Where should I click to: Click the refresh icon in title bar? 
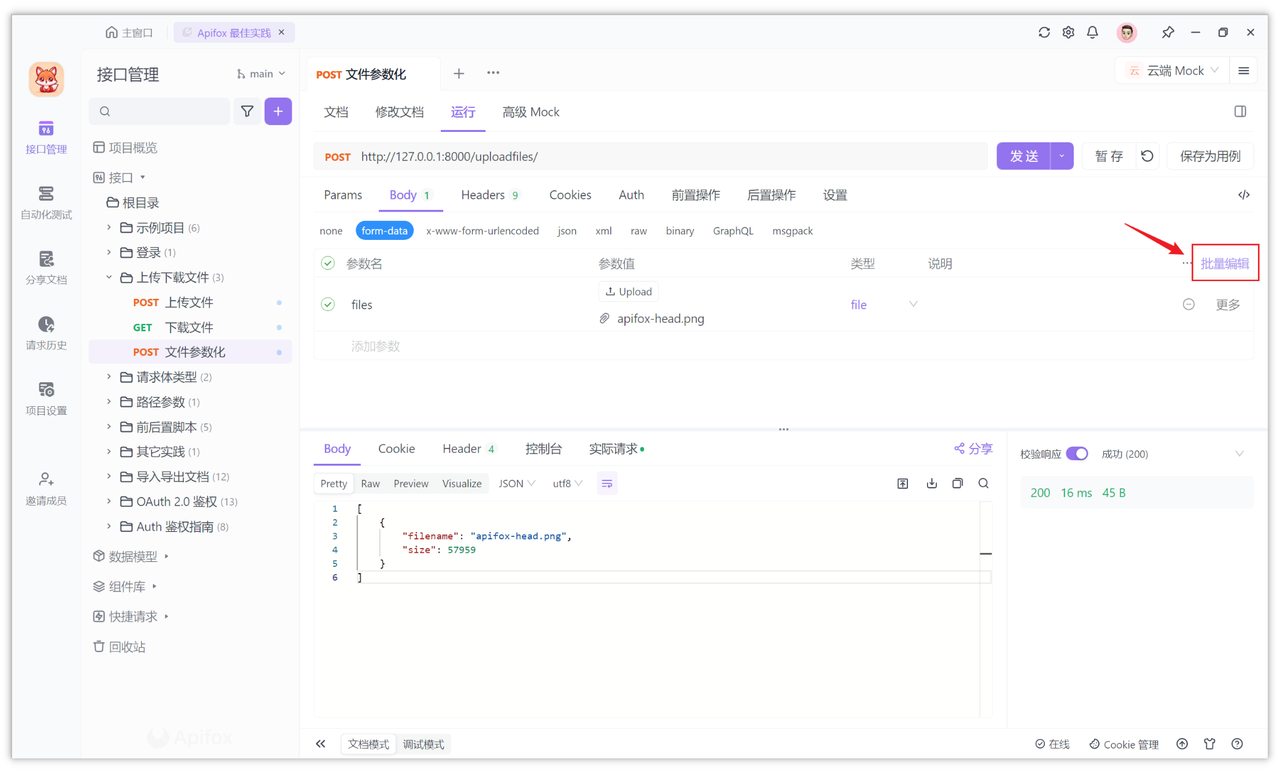pos(1044,32)
